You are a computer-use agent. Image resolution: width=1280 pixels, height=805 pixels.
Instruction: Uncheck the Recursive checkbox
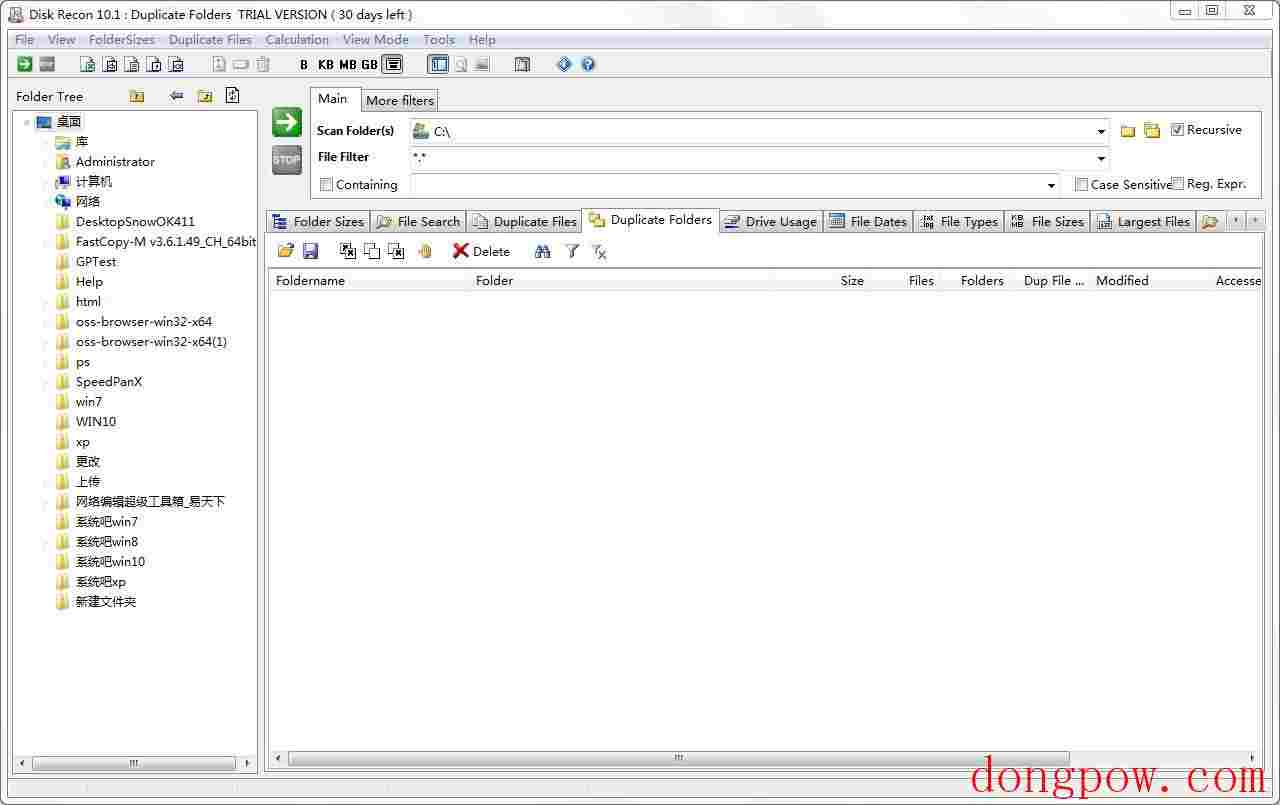click(1177, 130)
